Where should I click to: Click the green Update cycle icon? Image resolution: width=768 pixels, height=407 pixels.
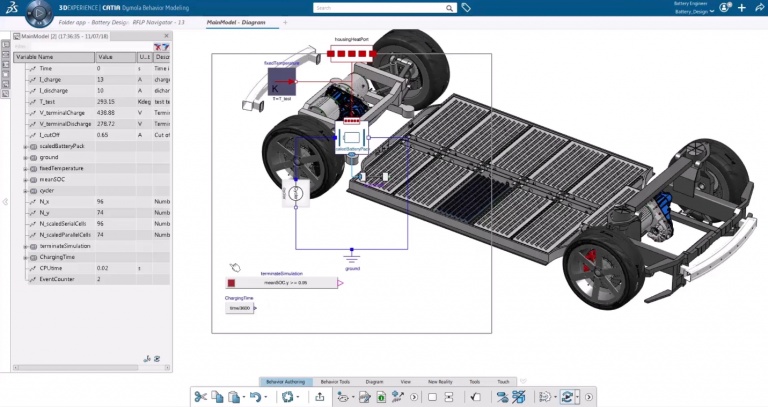point(288,396)
